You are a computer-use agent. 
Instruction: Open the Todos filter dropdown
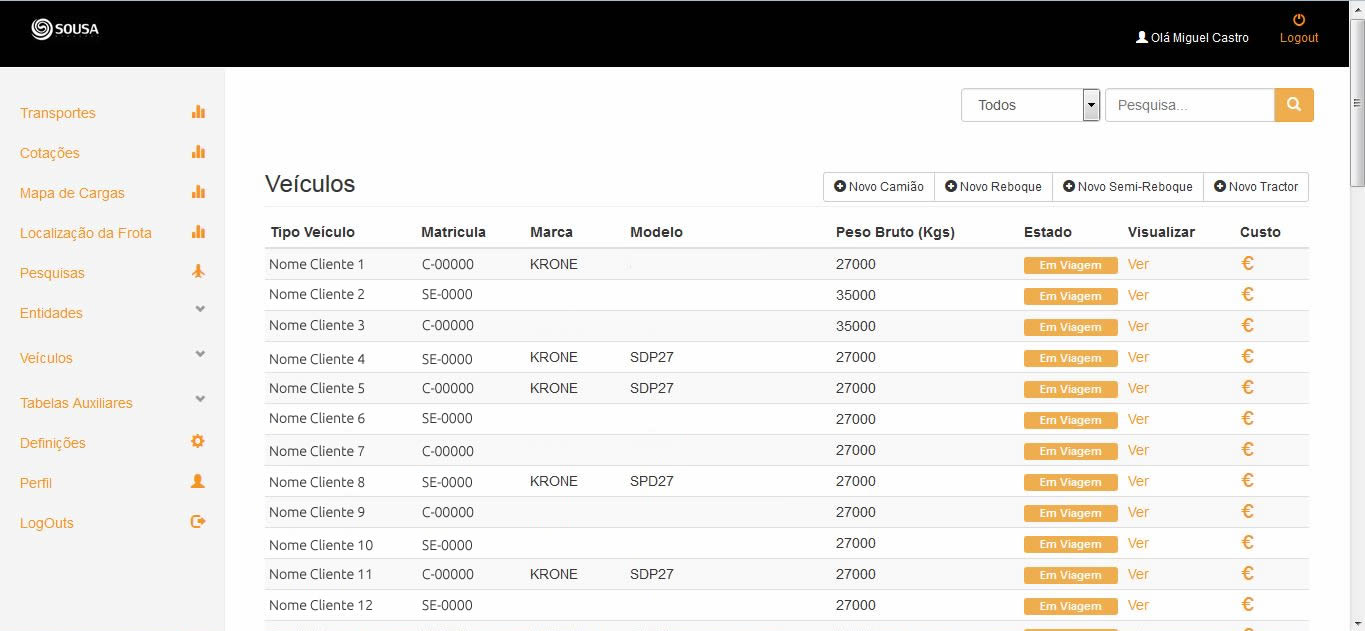coord(1030,105)
